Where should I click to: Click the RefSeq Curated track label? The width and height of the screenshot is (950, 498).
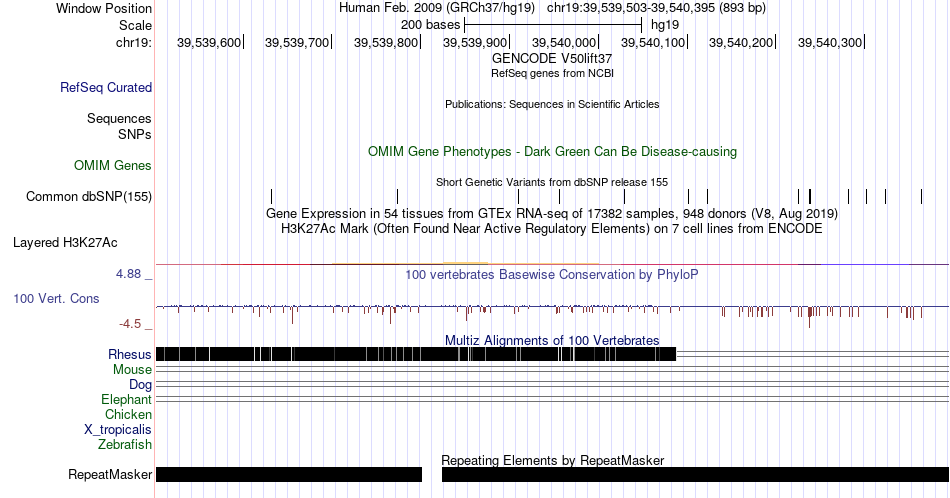pyautogui.click(x=105, y=87)
